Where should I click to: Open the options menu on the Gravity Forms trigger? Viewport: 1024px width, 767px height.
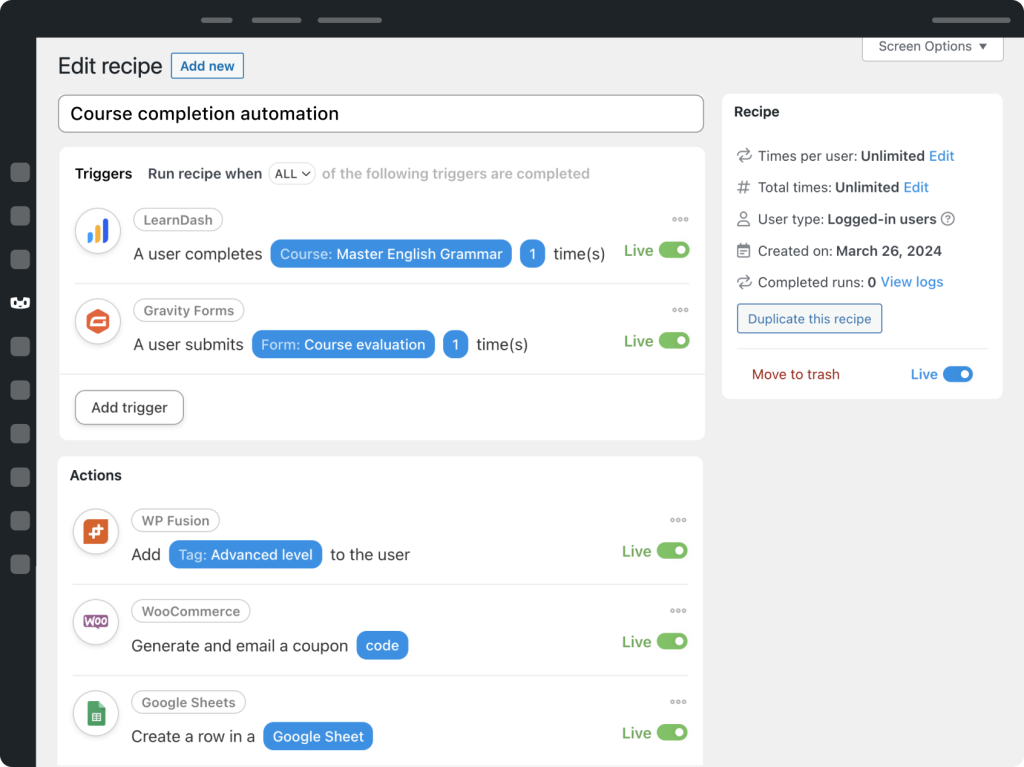(680, 310)
